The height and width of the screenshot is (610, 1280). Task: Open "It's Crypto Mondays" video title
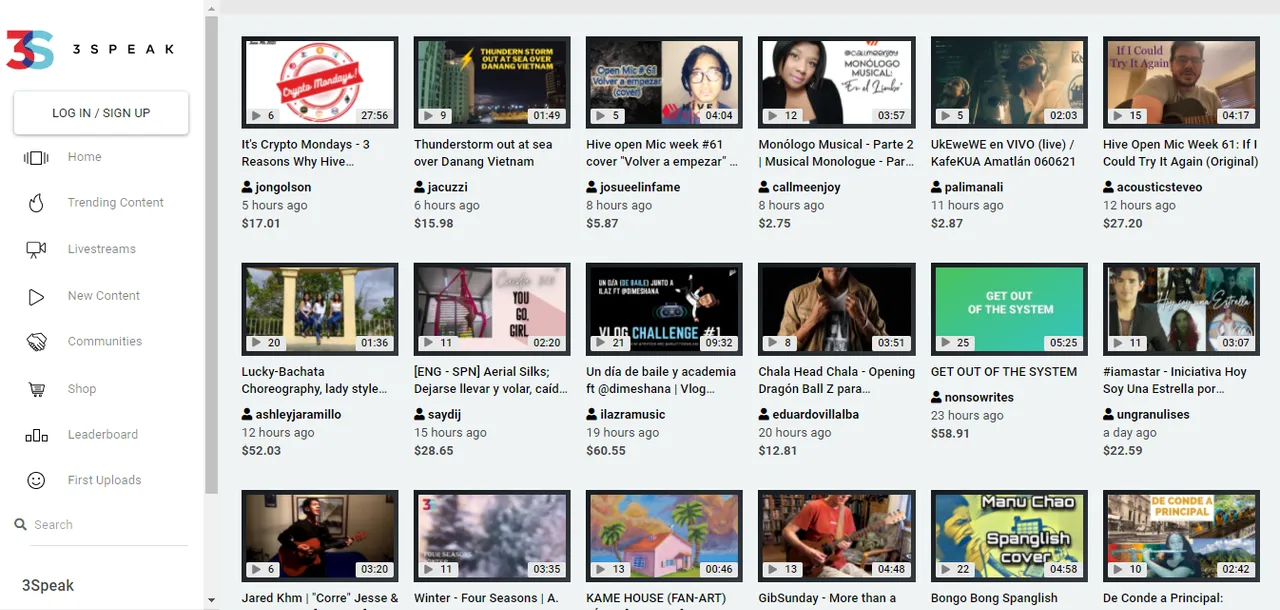(306, 153)
